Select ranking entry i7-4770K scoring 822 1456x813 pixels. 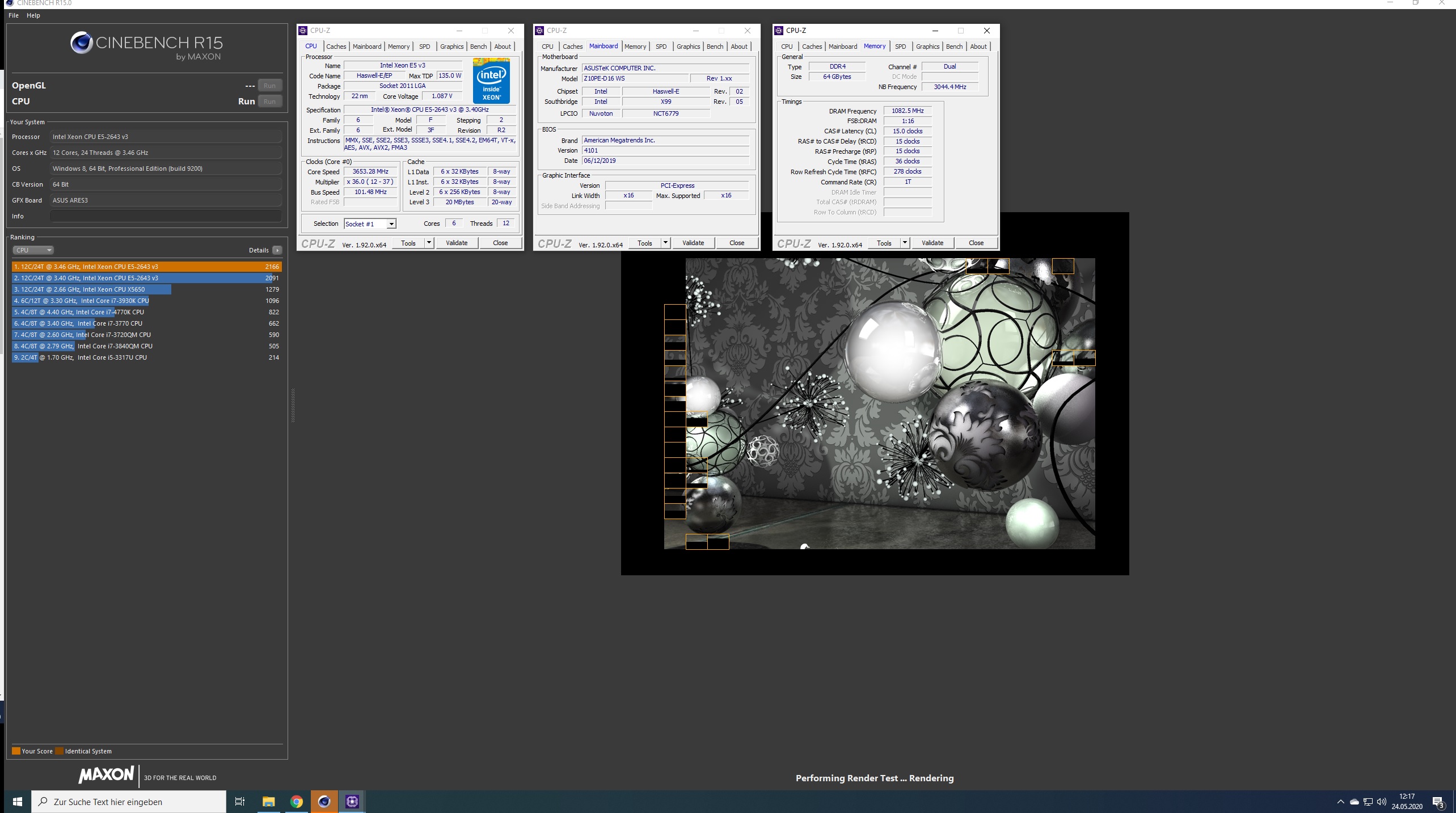tap(147, 312)
